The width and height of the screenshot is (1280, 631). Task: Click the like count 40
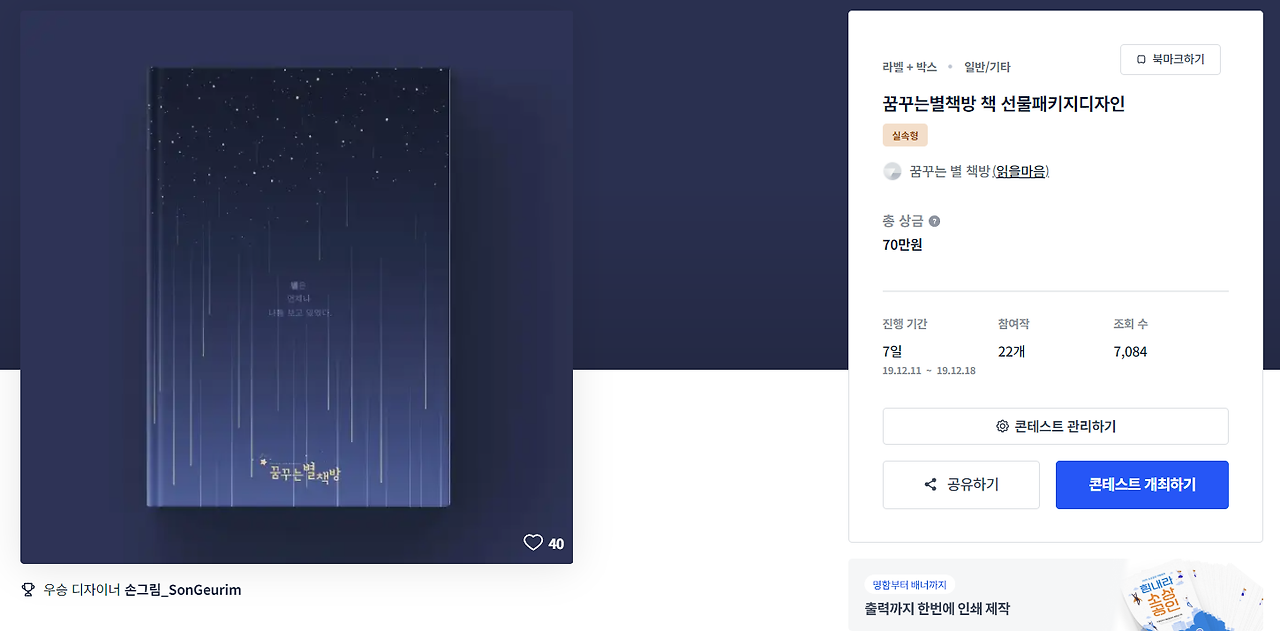[x=556, y=544]
